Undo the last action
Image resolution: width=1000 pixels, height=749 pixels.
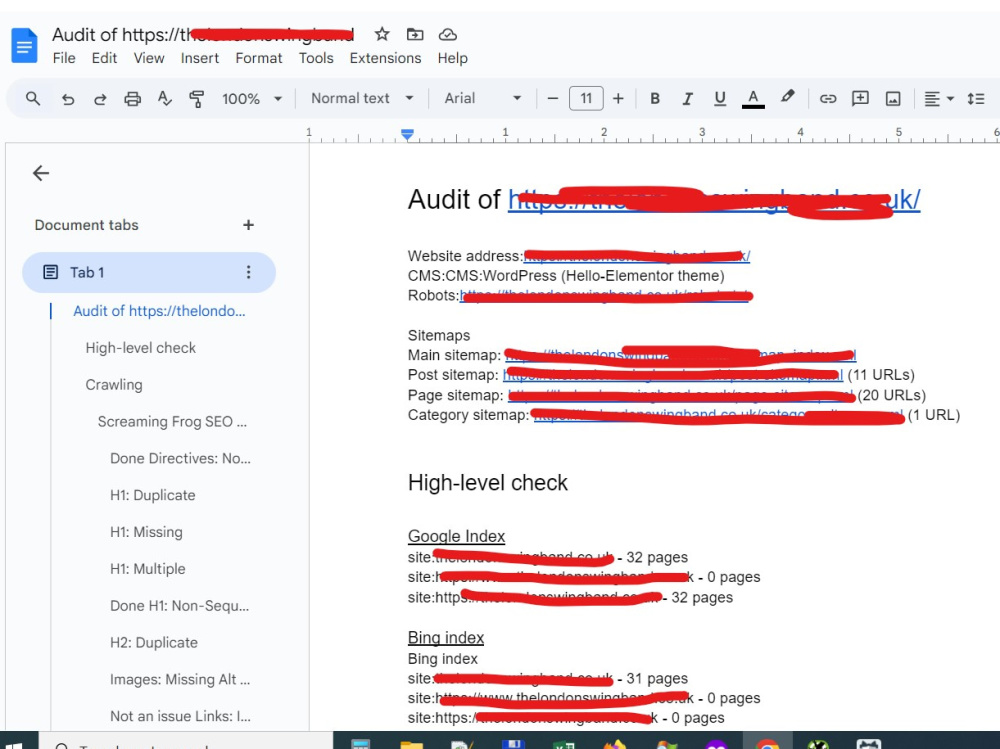[x=68, y=99]
